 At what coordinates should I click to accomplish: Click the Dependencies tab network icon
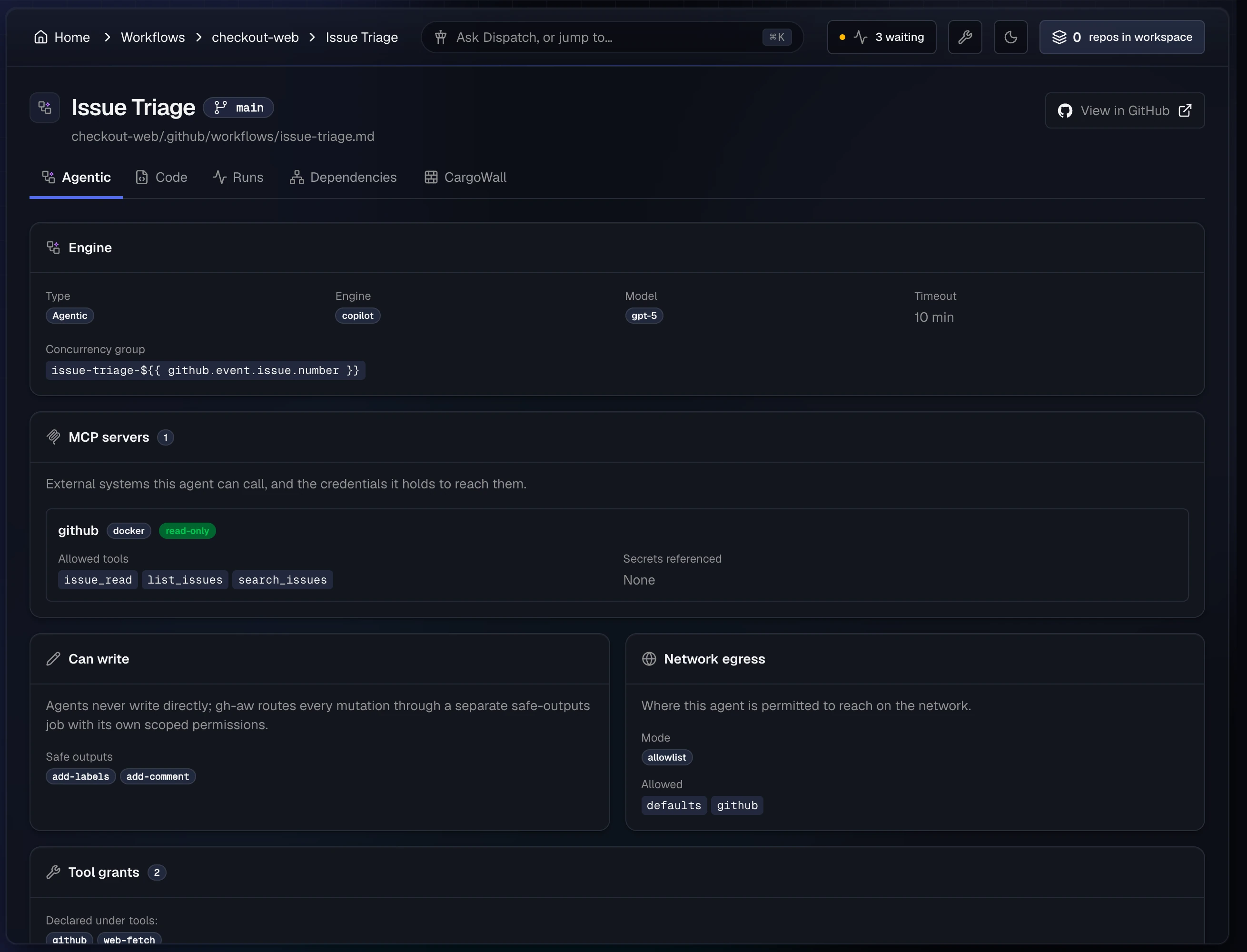pos(297,178)
